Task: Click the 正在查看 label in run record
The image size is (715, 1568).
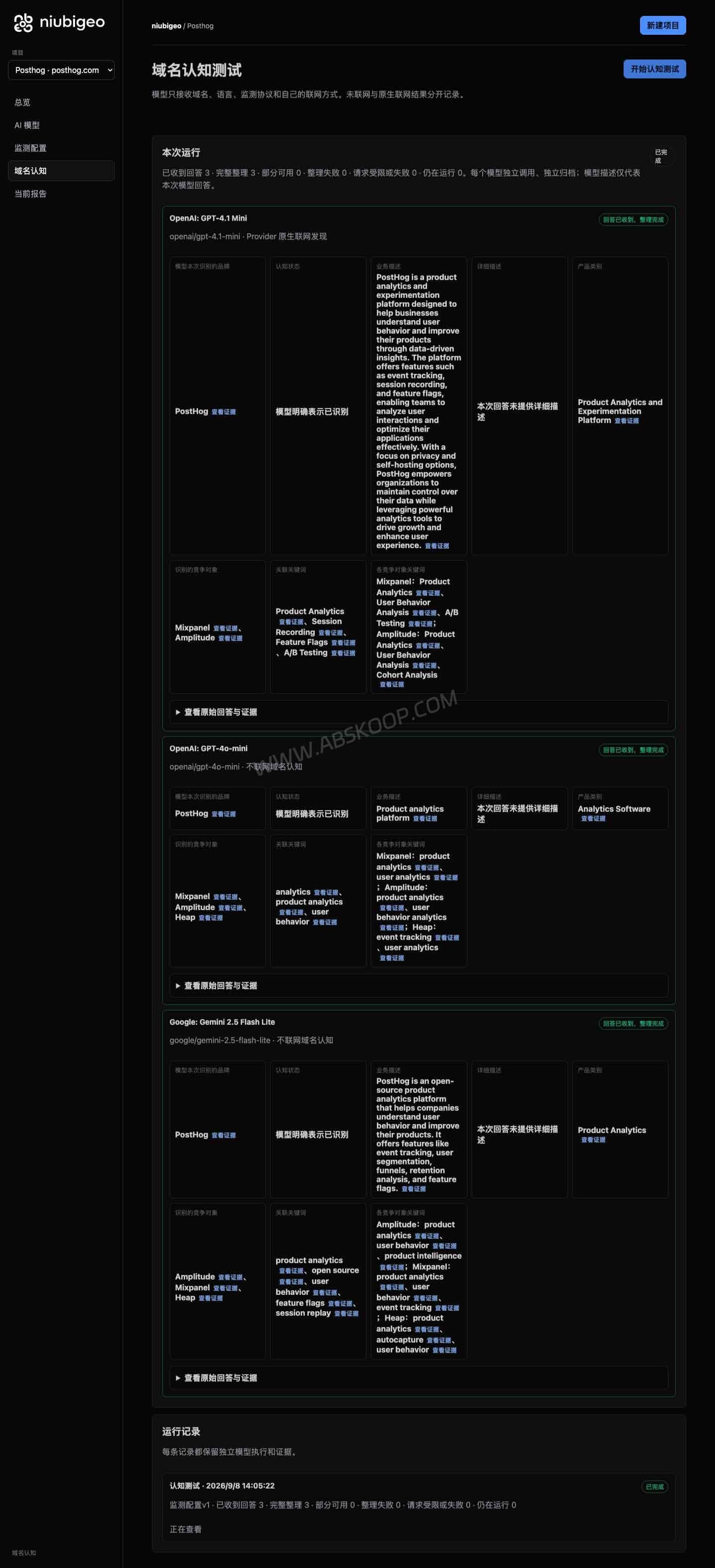Action: [x=186, y=1529]
